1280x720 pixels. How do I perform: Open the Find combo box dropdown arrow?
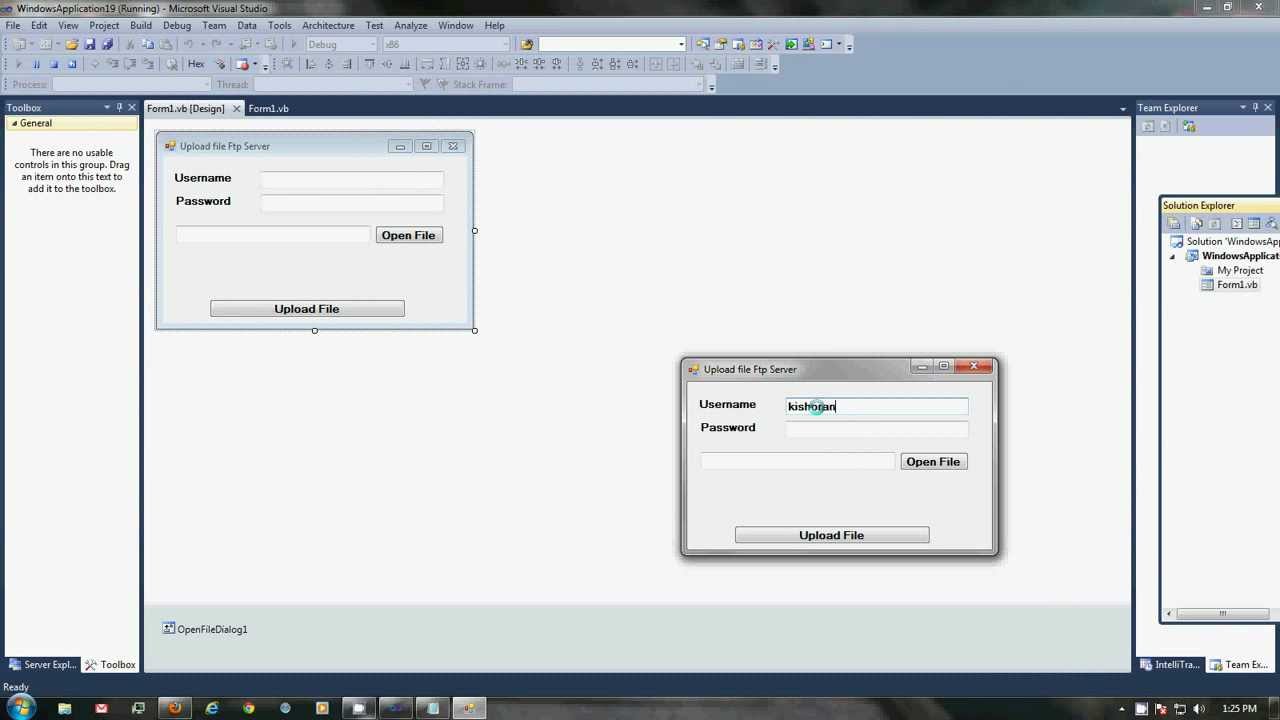[x=681, y=44]
